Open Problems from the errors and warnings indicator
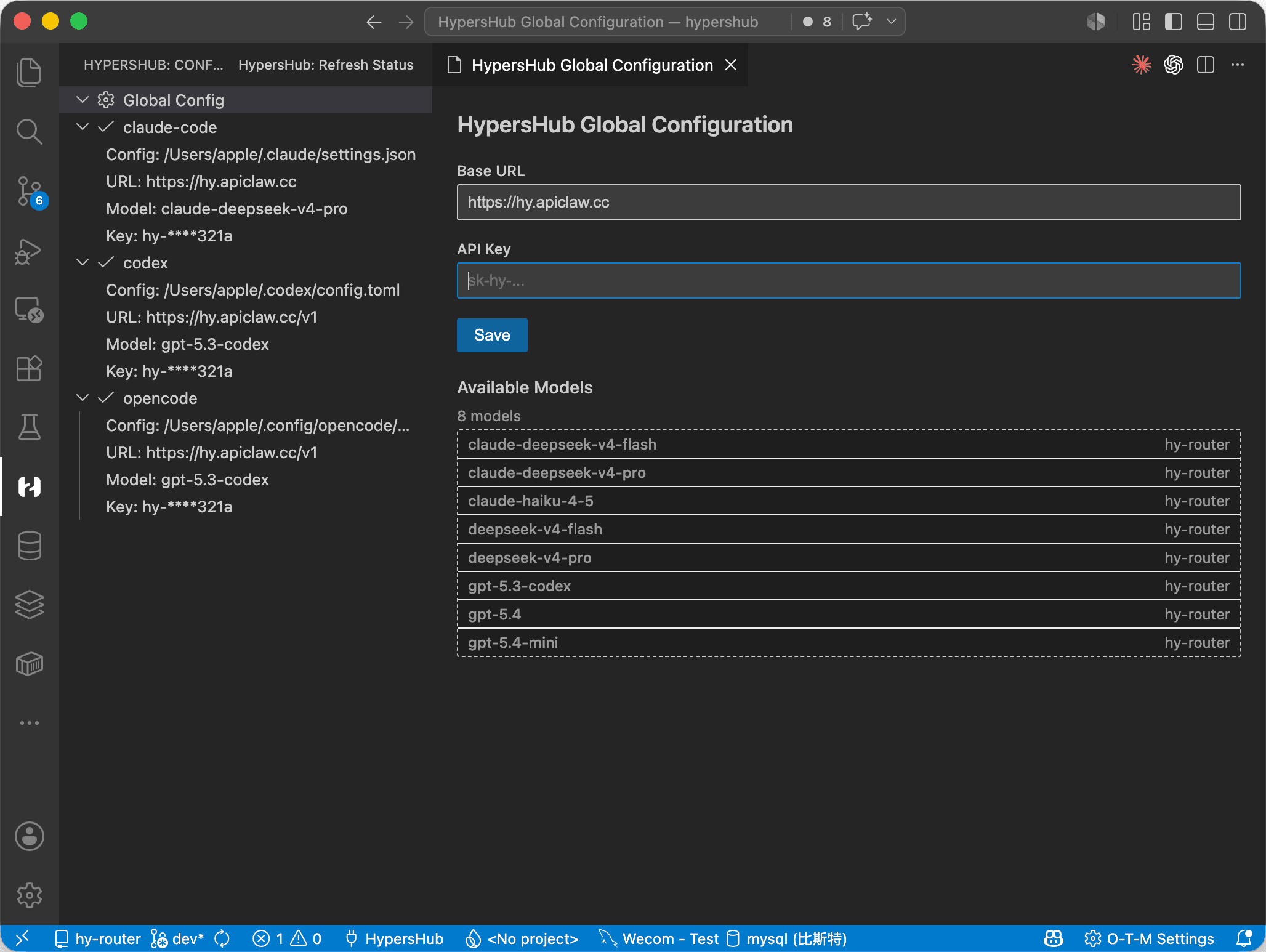This screenshot has width=1266, height=952. point(287,938)
